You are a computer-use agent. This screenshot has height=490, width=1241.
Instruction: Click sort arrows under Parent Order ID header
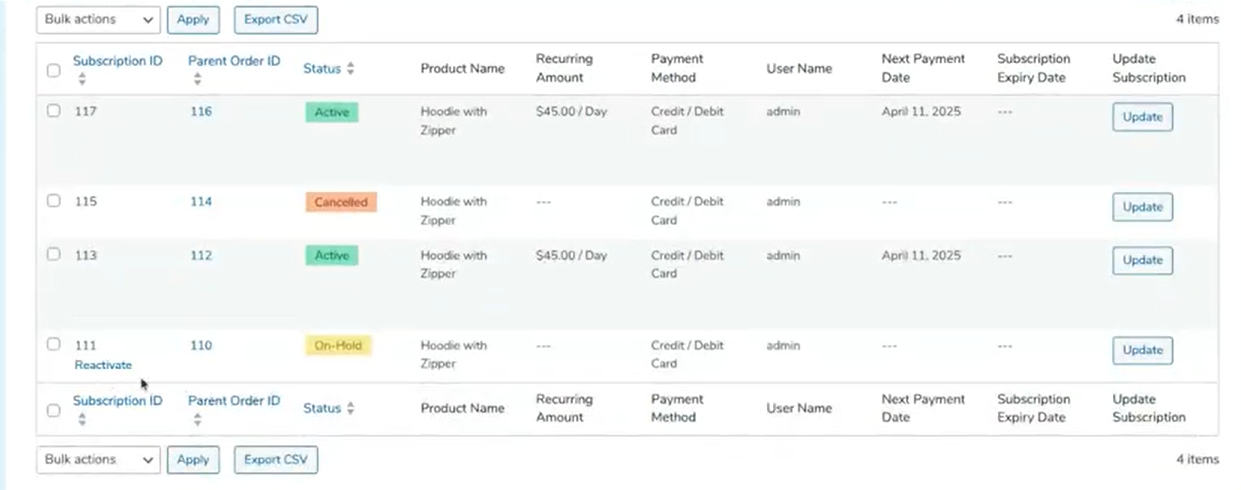pos(197,79)
